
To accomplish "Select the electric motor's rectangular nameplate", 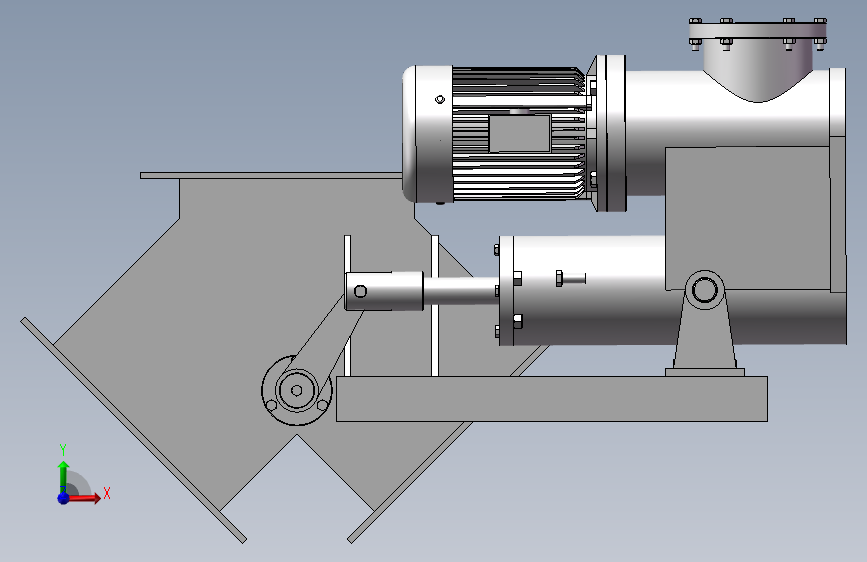I will [x=519, y=133].
